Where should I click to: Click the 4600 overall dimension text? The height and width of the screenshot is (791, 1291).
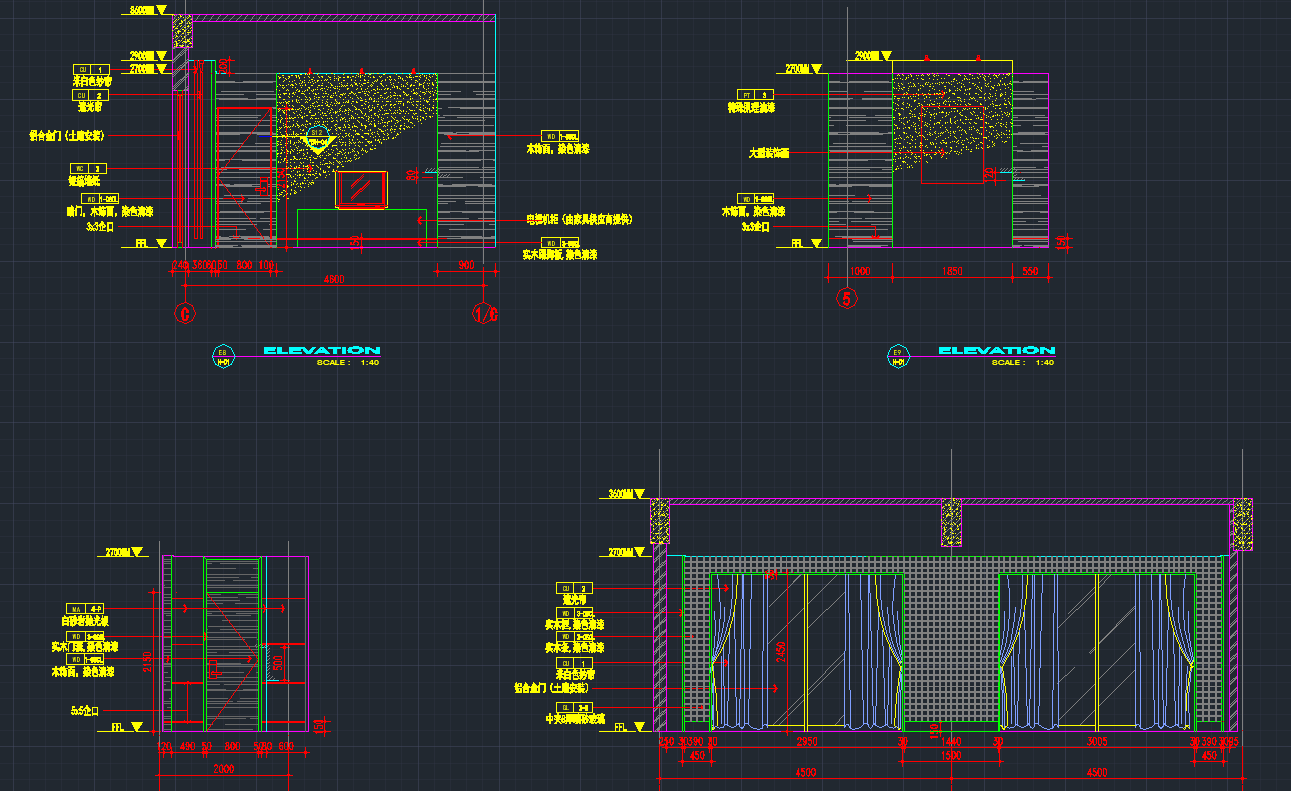click(333, 280)
